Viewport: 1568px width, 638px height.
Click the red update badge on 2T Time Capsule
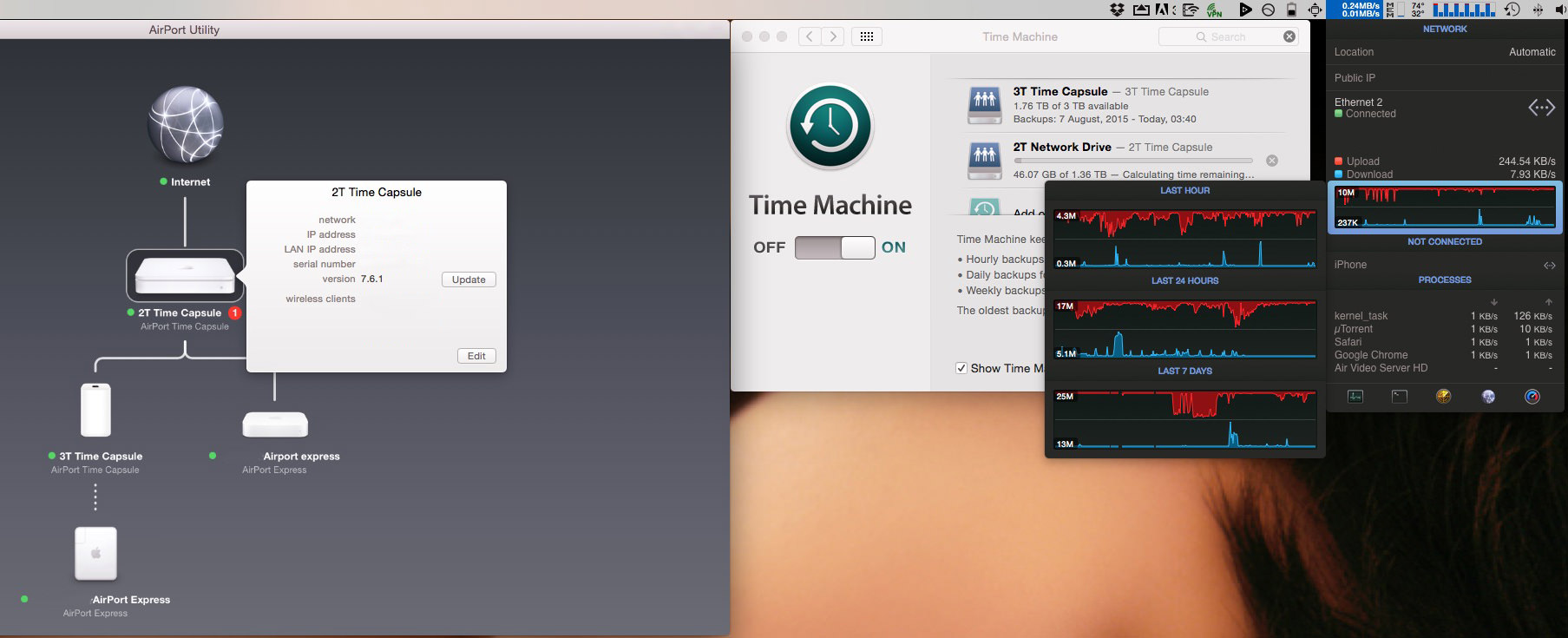pyautogui.click(x=234, y=312)
